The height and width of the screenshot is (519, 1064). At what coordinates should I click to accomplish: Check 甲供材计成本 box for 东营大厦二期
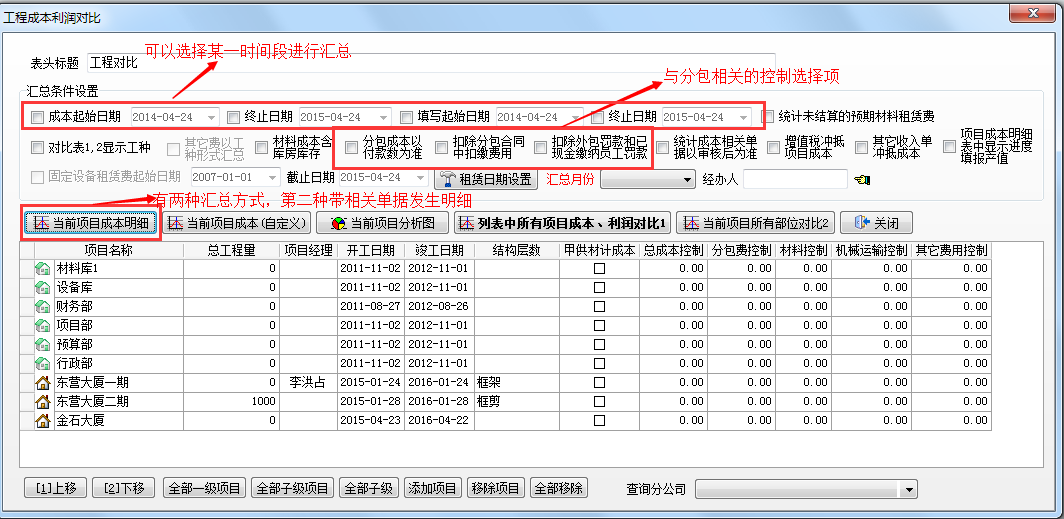click(x=599, y=401)
